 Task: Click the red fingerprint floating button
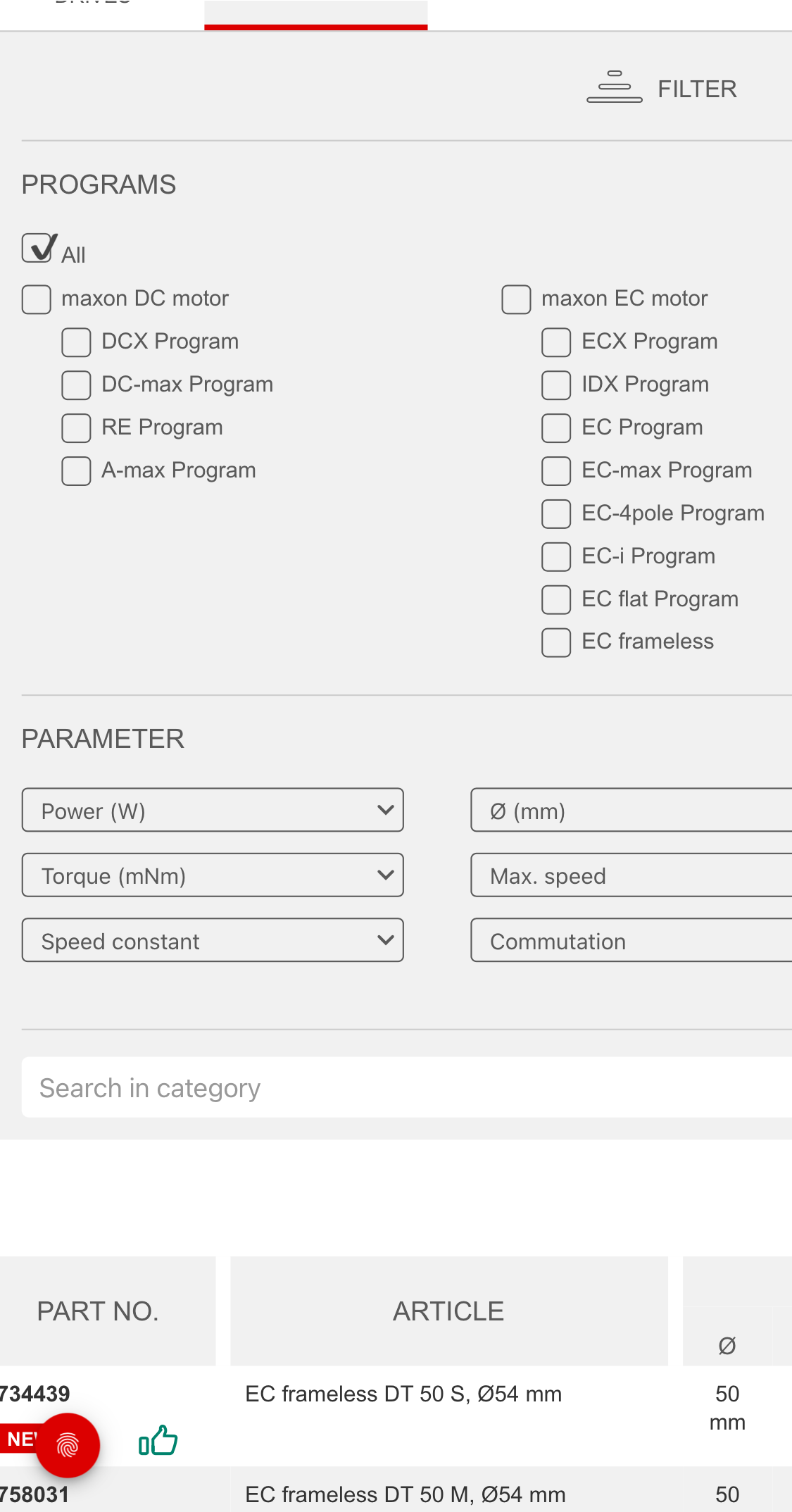68,1444
